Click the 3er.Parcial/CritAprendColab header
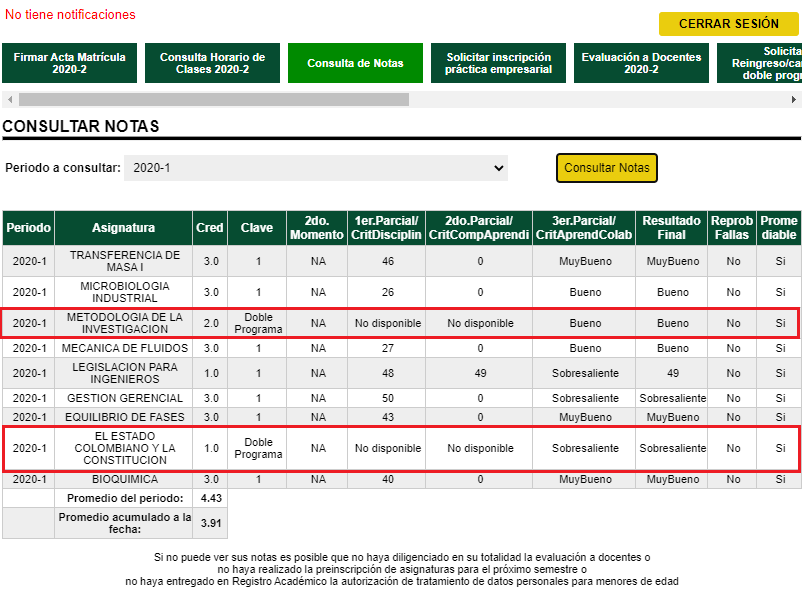The image size is (805, 593). [584, 227]
